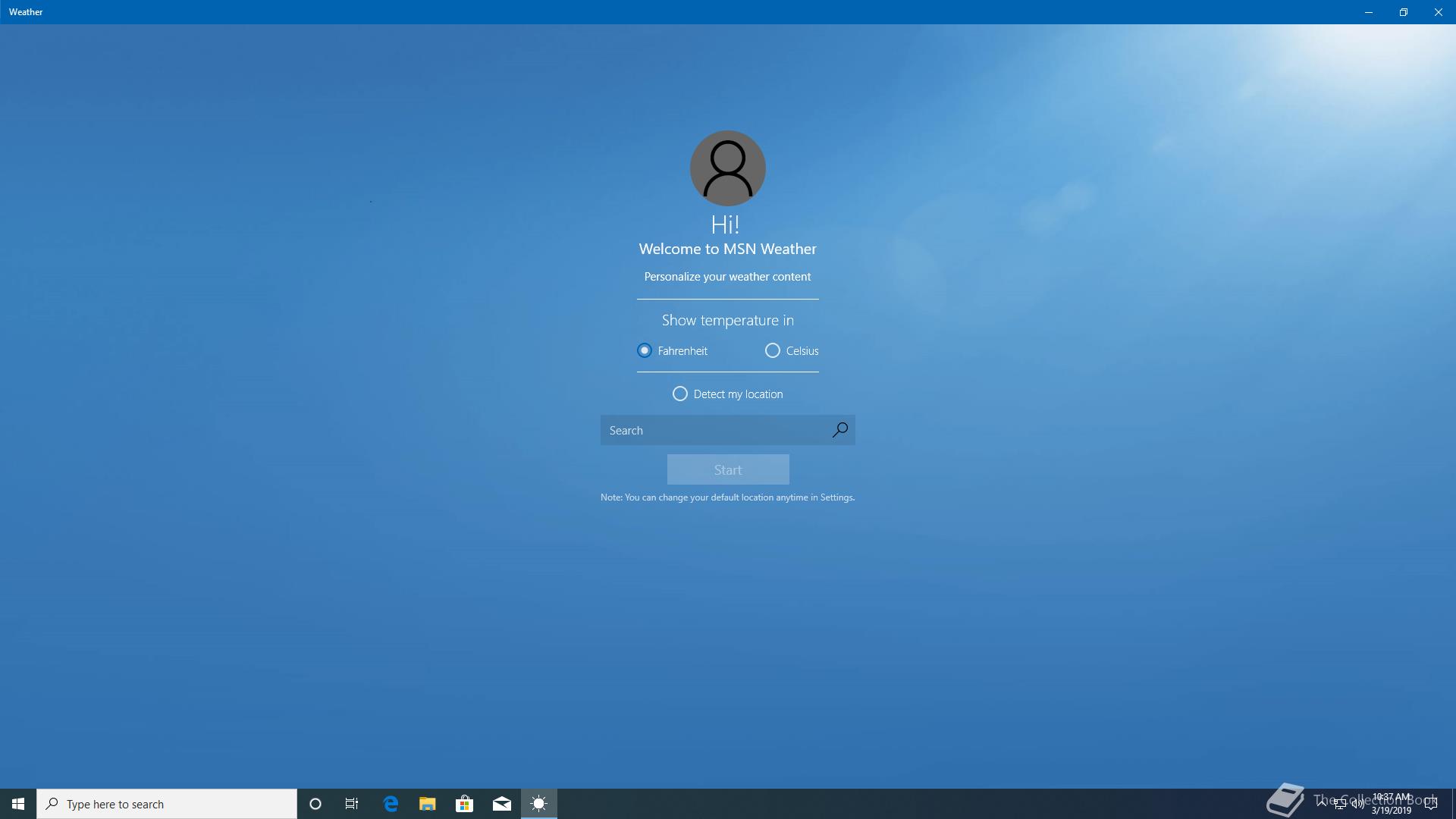Click the Weather app taskbar icon
The height and width of the screenshot is (819, 1456).
coord(538,804)
